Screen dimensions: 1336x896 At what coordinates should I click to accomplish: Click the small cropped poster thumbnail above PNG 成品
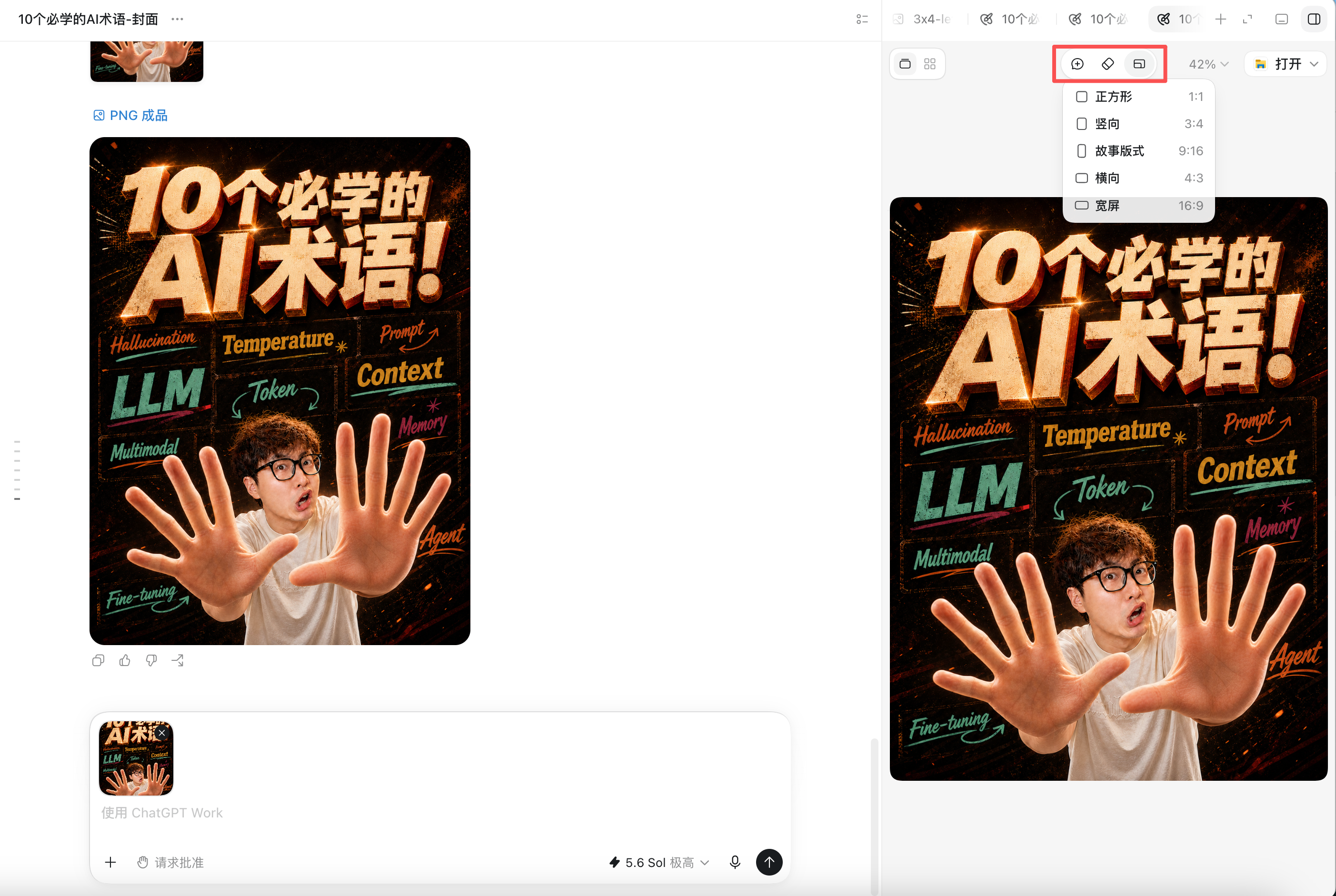[x=147, y=62]
